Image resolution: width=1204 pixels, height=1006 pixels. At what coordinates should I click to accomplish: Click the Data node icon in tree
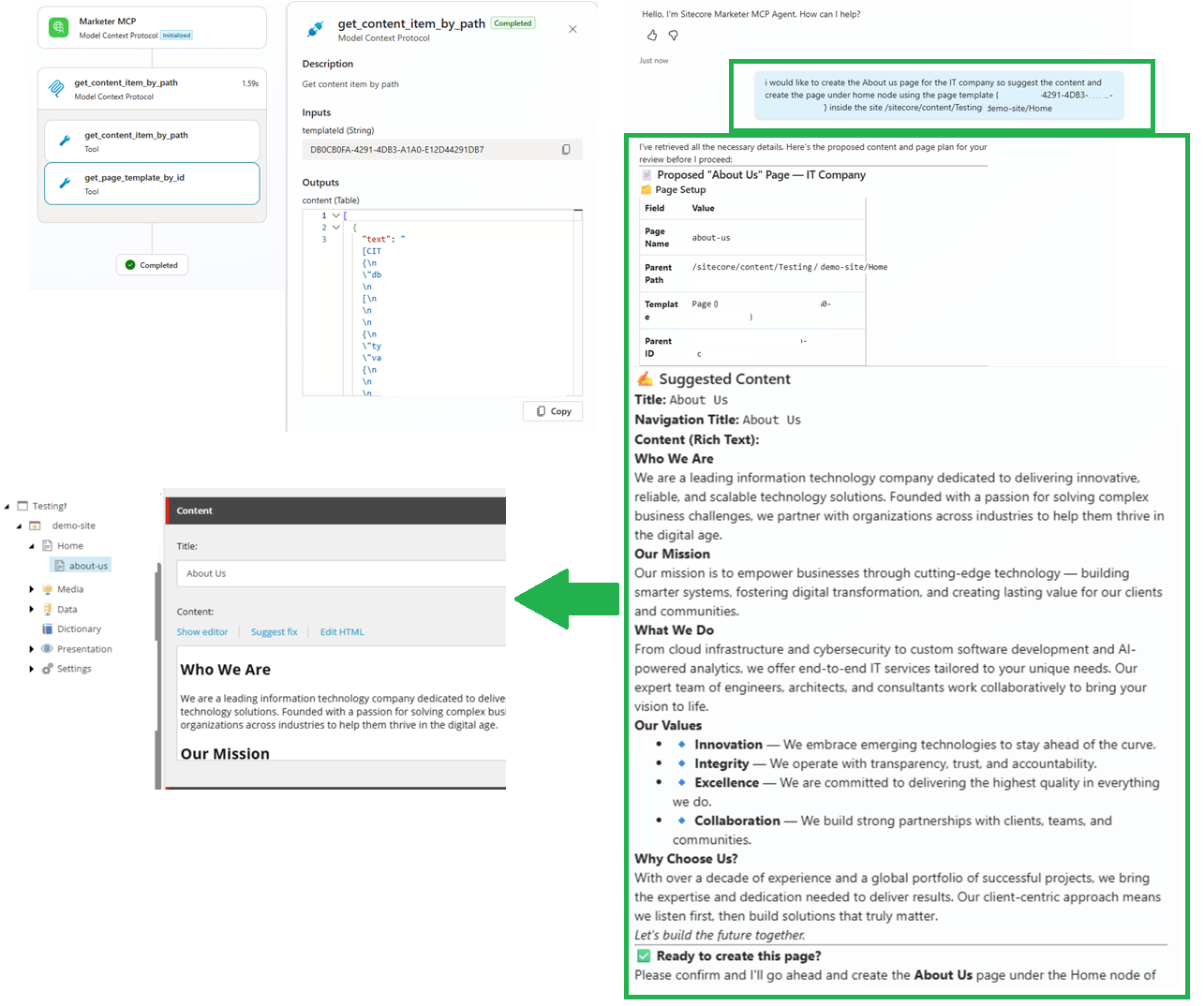[47, 609]
